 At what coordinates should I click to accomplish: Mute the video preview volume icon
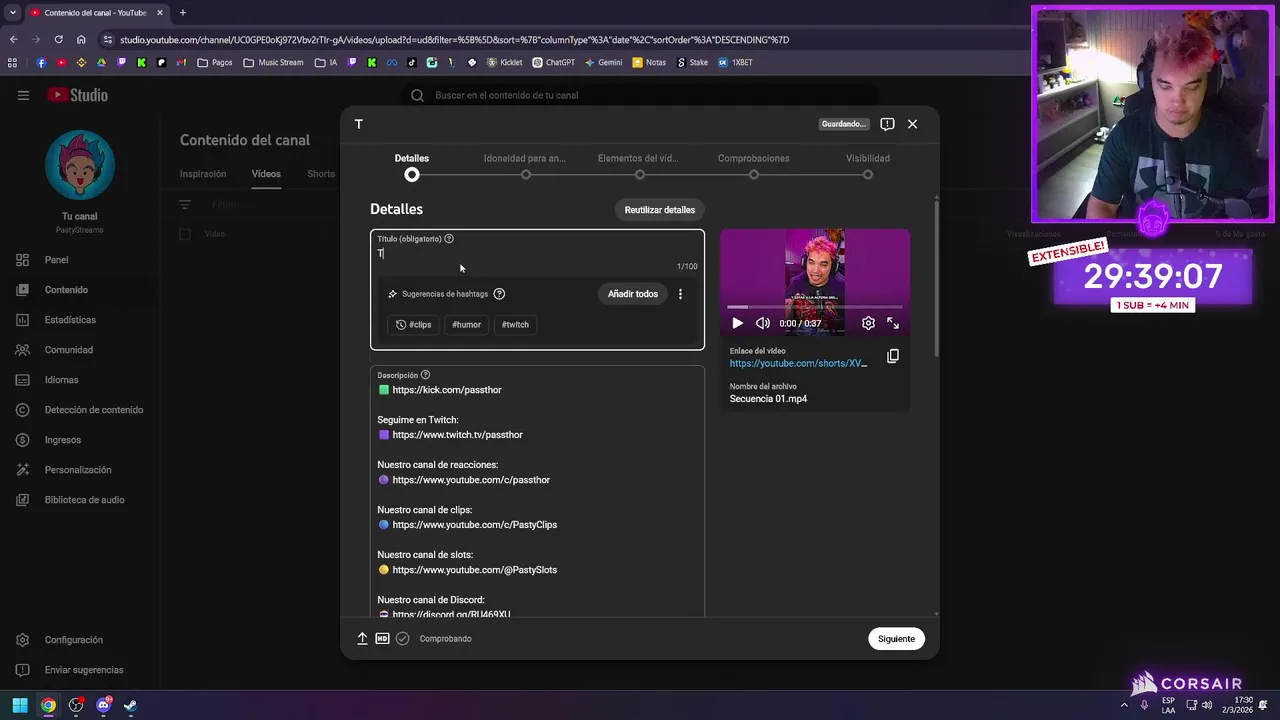(x=763, y=323)
